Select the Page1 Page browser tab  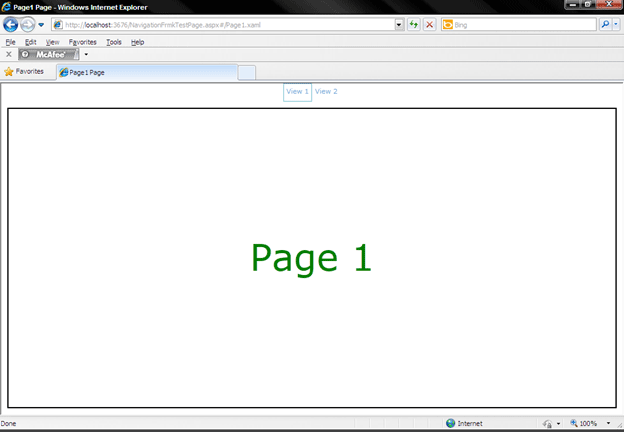click(147, 72)
